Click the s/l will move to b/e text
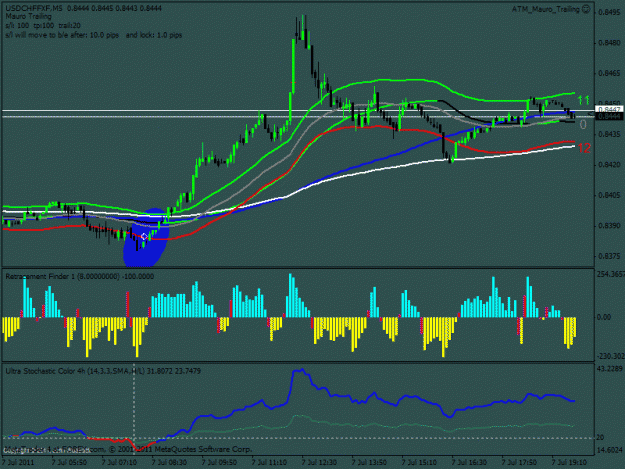Image resolution: width=625 pixels, height=469 pixels. [94, 35]
